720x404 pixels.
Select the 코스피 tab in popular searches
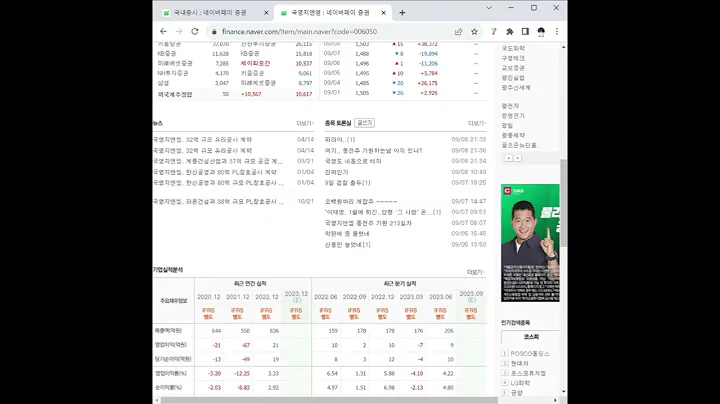coord(531,337)
